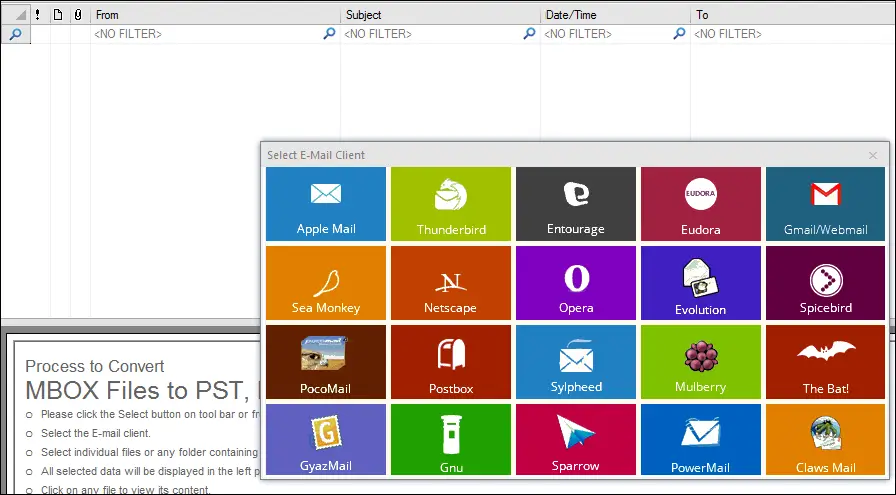
Task: Pick the Netscape client tile
Action: coord(451,283)
